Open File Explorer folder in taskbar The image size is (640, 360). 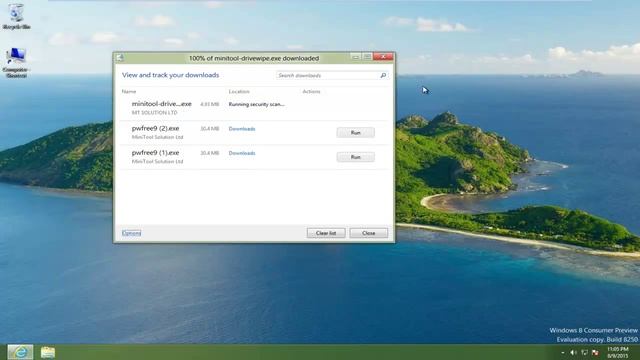click(x=48, y=352)
